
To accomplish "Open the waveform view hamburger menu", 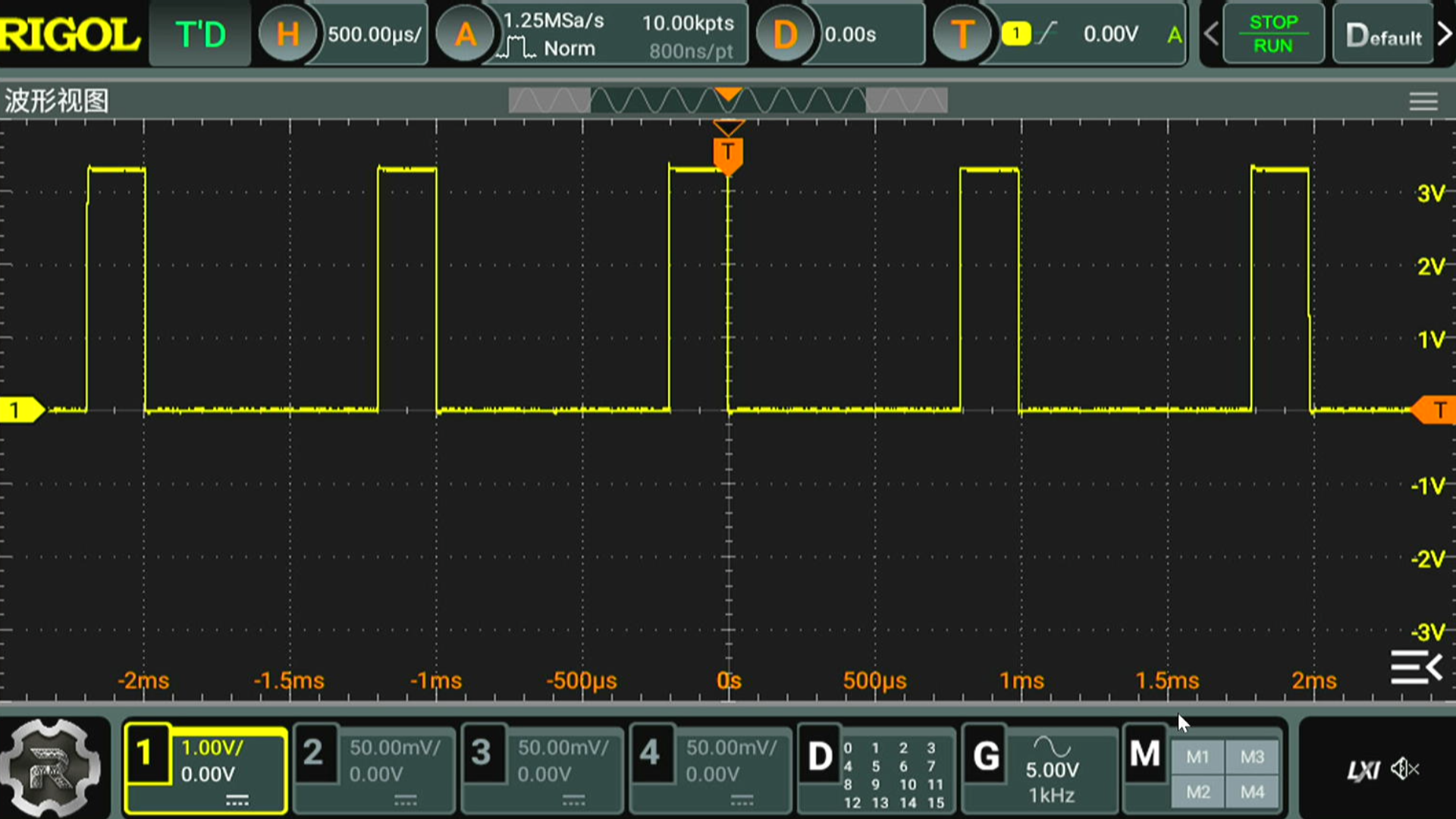I will 1423,102.
